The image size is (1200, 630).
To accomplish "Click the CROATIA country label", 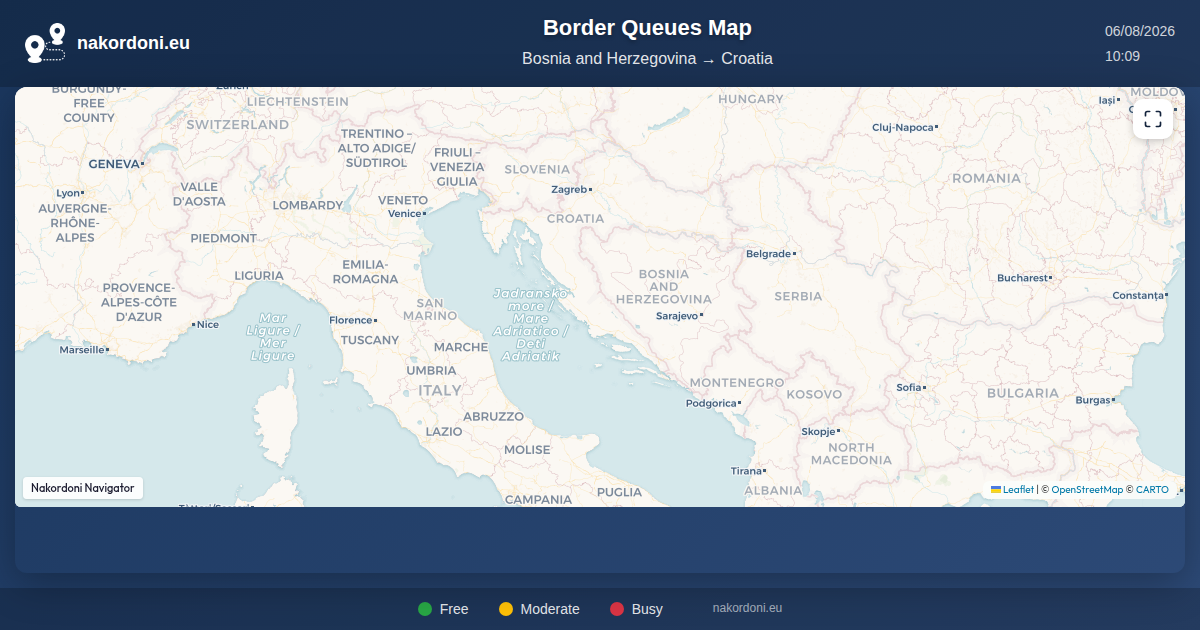I will tap(575, 218).
